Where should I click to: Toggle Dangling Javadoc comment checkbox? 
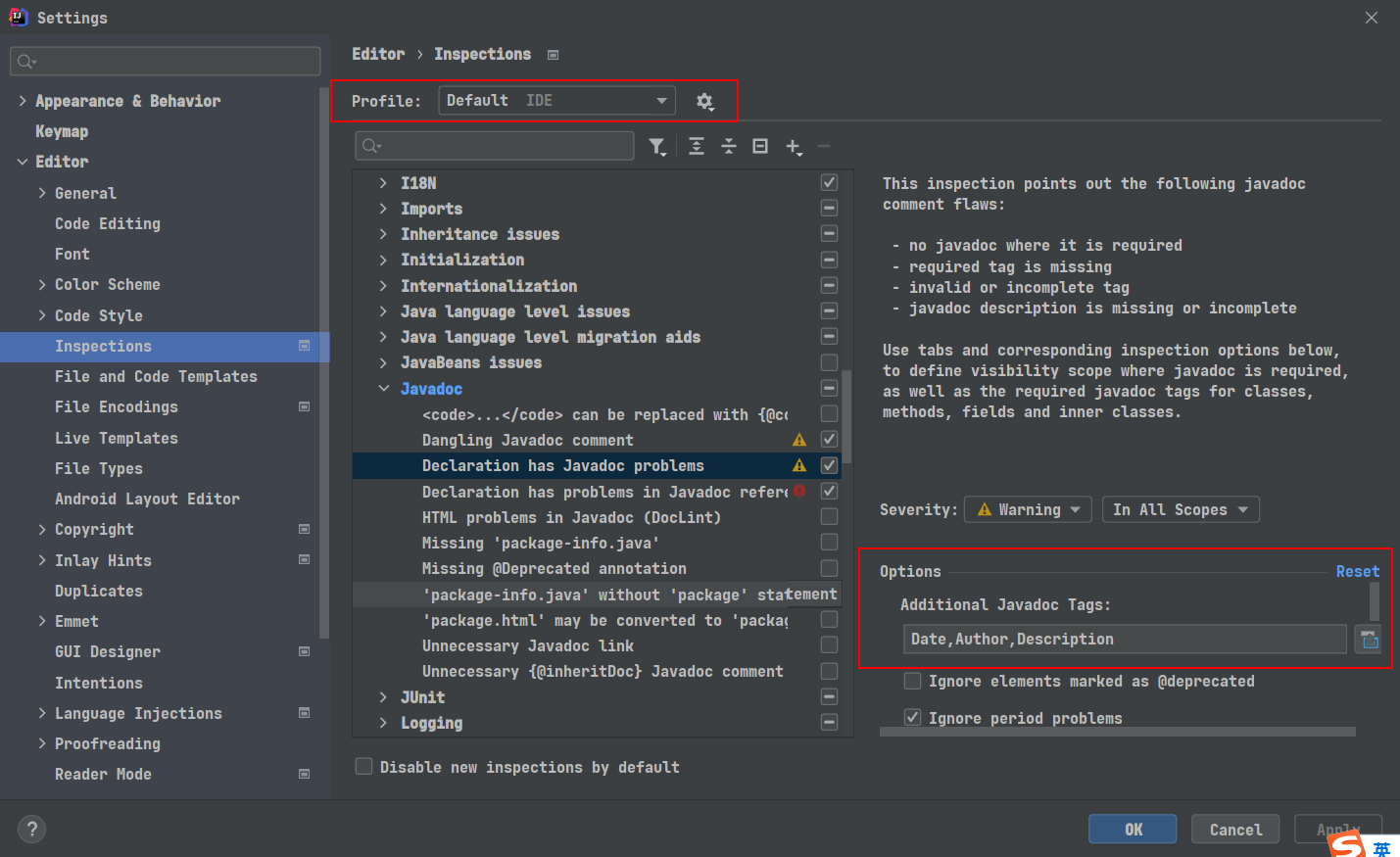pyautogui.click(x=829, y=439)
